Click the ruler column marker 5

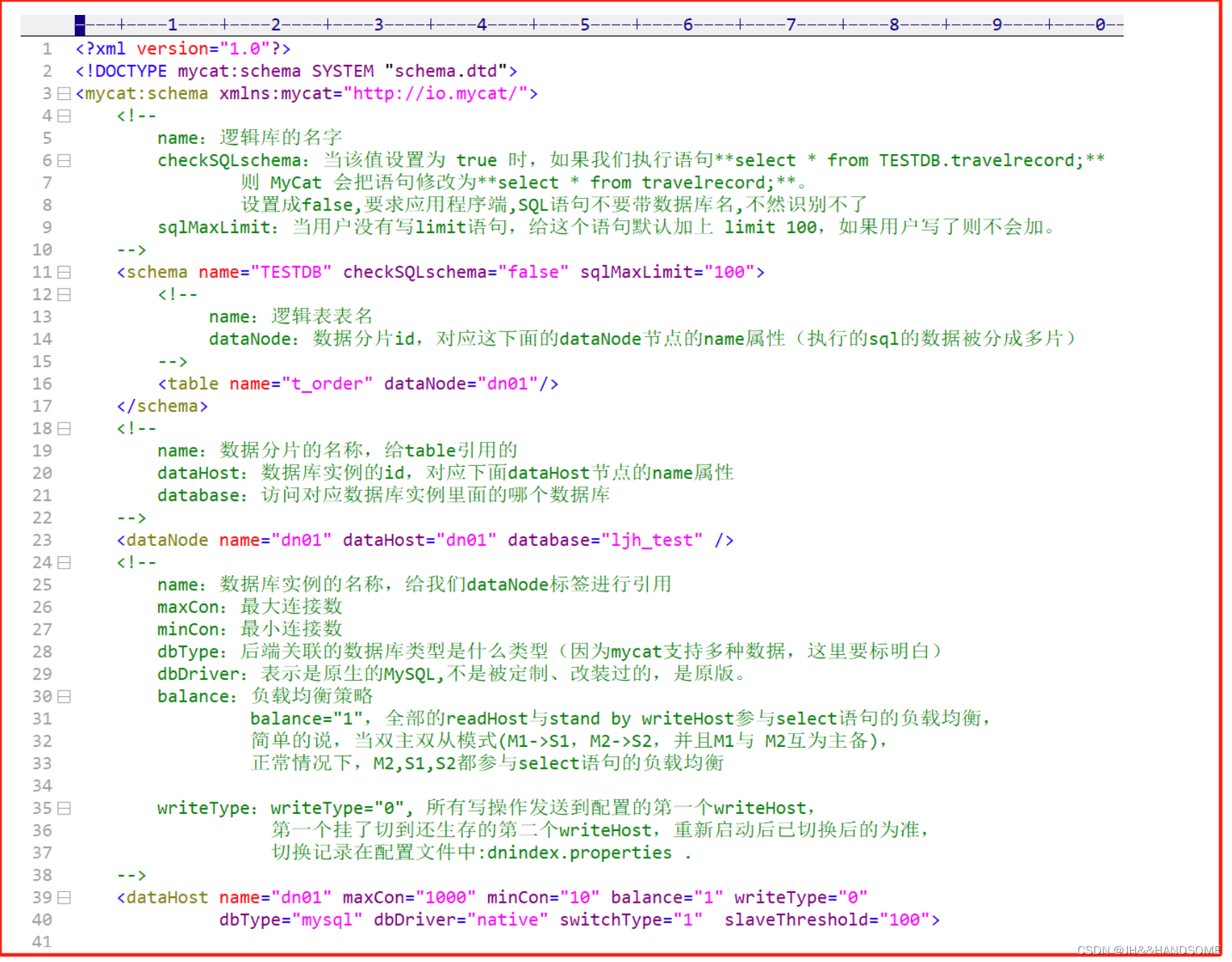tap(585, 25)
